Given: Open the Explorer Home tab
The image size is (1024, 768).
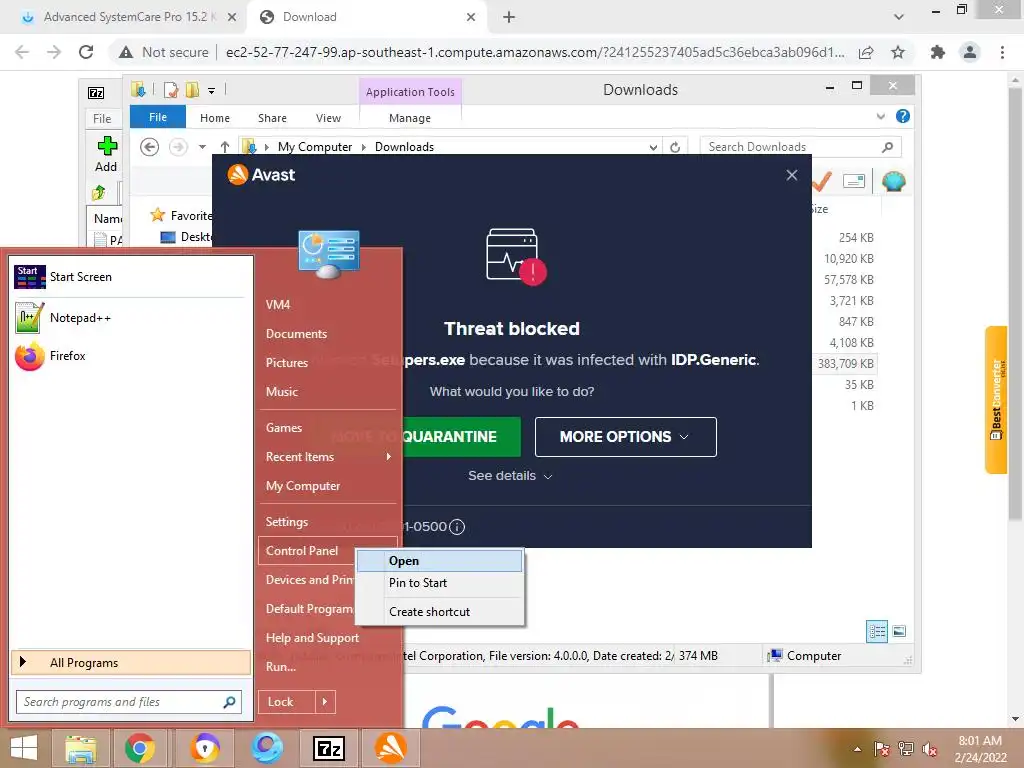Looking at the screenshot, I should click(215, 118).
